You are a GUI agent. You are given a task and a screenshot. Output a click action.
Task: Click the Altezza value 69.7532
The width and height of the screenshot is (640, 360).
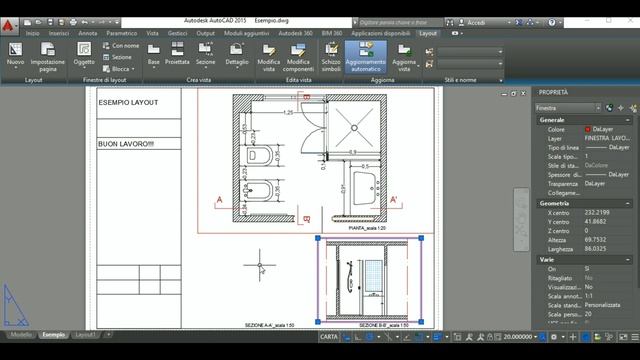[596, 240]
